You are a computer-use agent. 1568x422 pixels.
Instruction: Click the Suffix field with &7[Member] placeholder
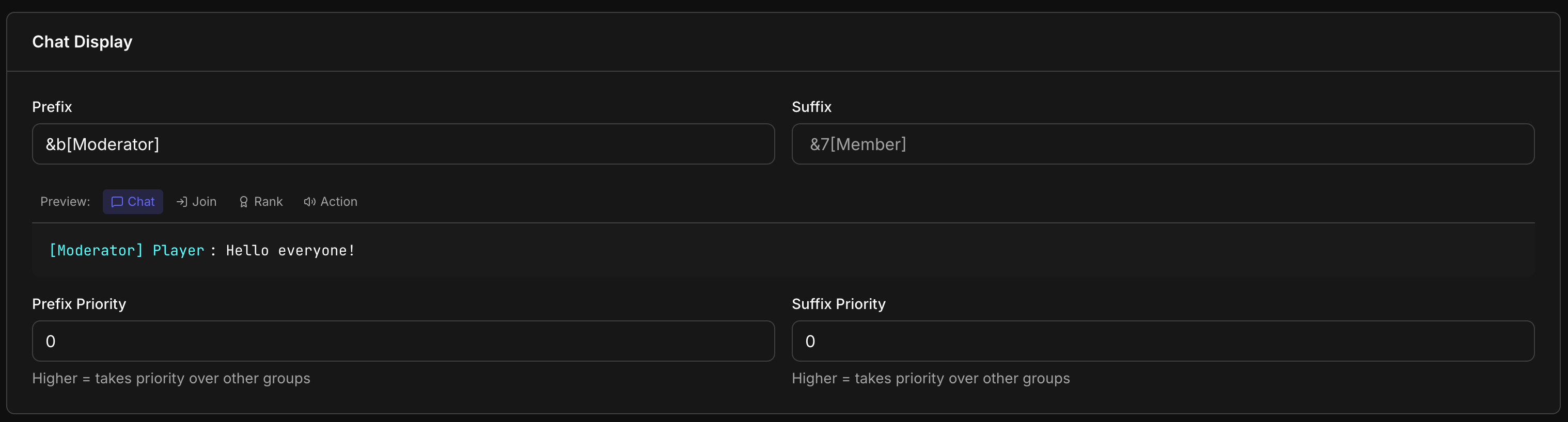point(1163,144)
